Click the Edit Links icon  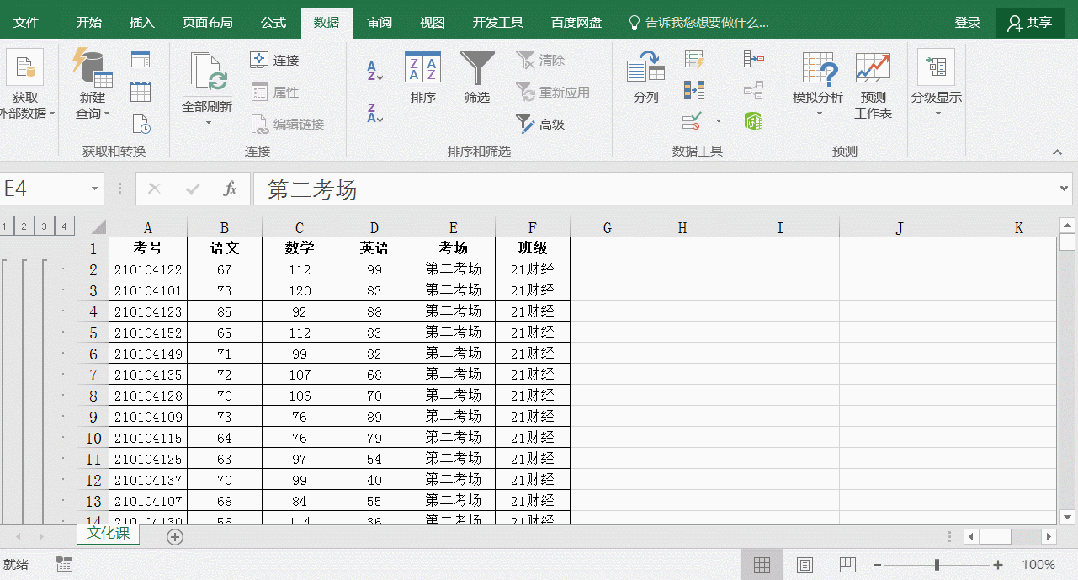258,124
